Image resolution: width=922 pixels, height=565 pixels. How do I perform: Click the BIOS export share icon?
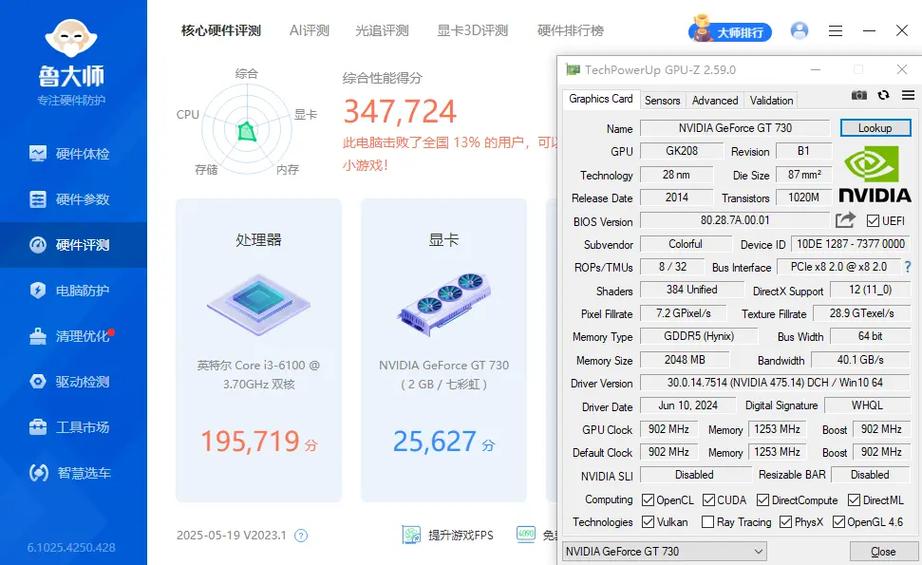846,220
